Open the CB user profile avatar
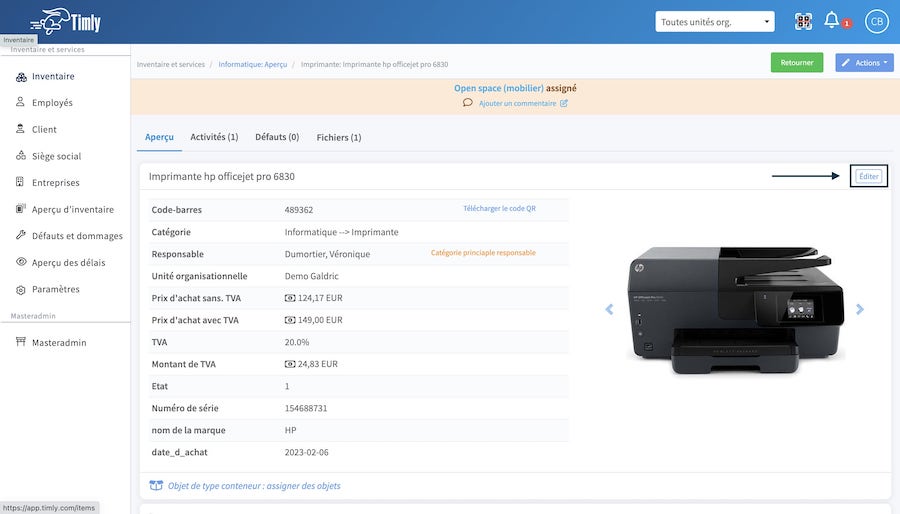 point(876,22)
